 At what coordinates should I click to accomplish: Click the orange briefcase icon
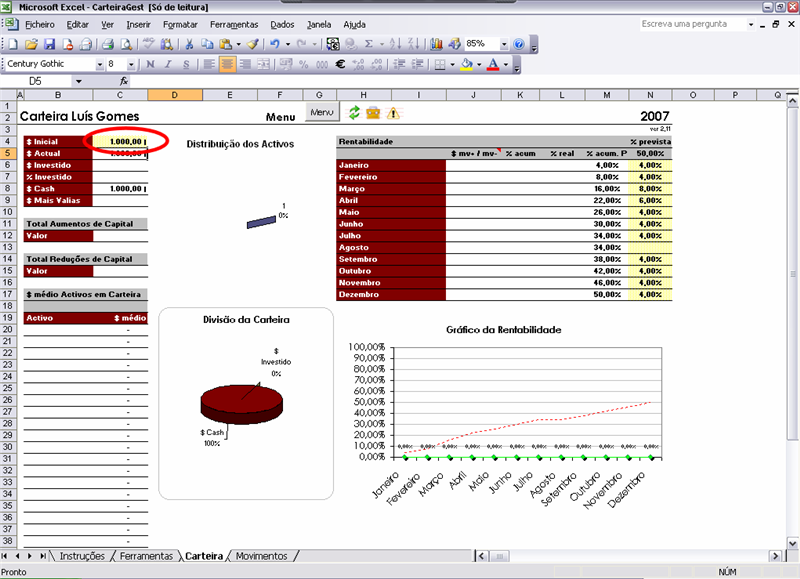(373, 113)
